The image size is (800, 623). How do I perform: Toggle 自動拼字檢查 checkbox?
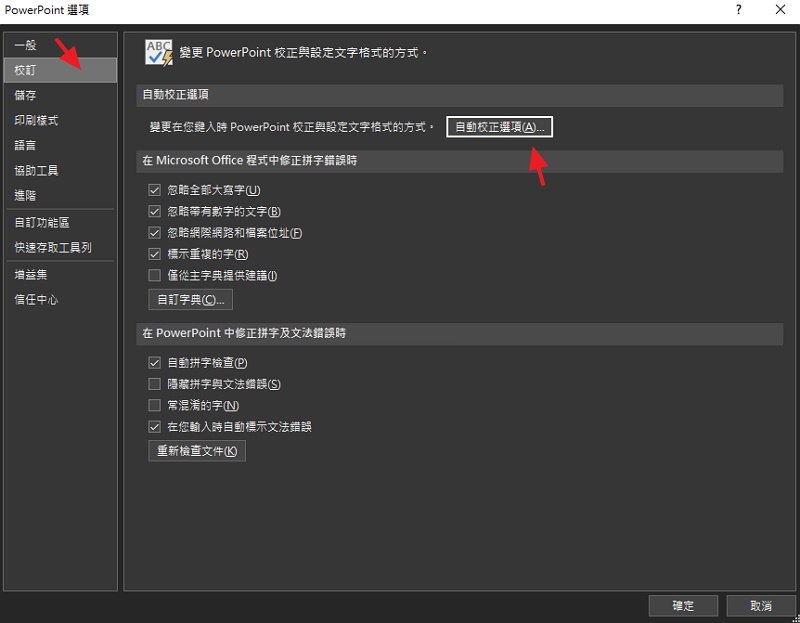(154, 363)
